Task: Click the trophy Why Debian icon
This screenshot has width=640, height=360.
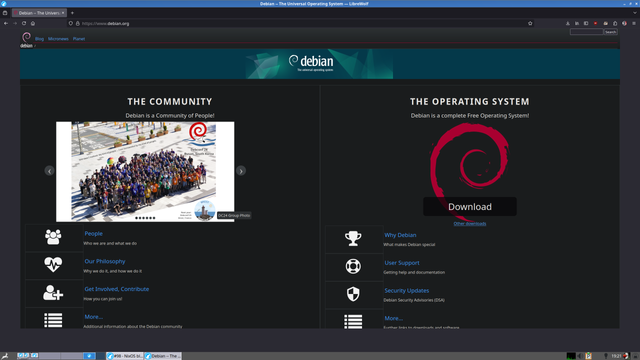Action: tap(353, 238)
